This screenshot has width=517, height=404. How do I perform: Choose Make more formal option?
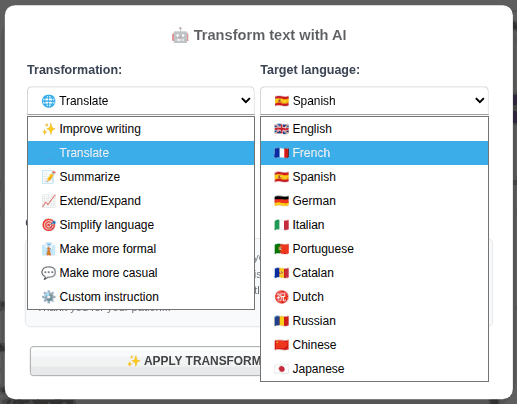coord(141,249)
